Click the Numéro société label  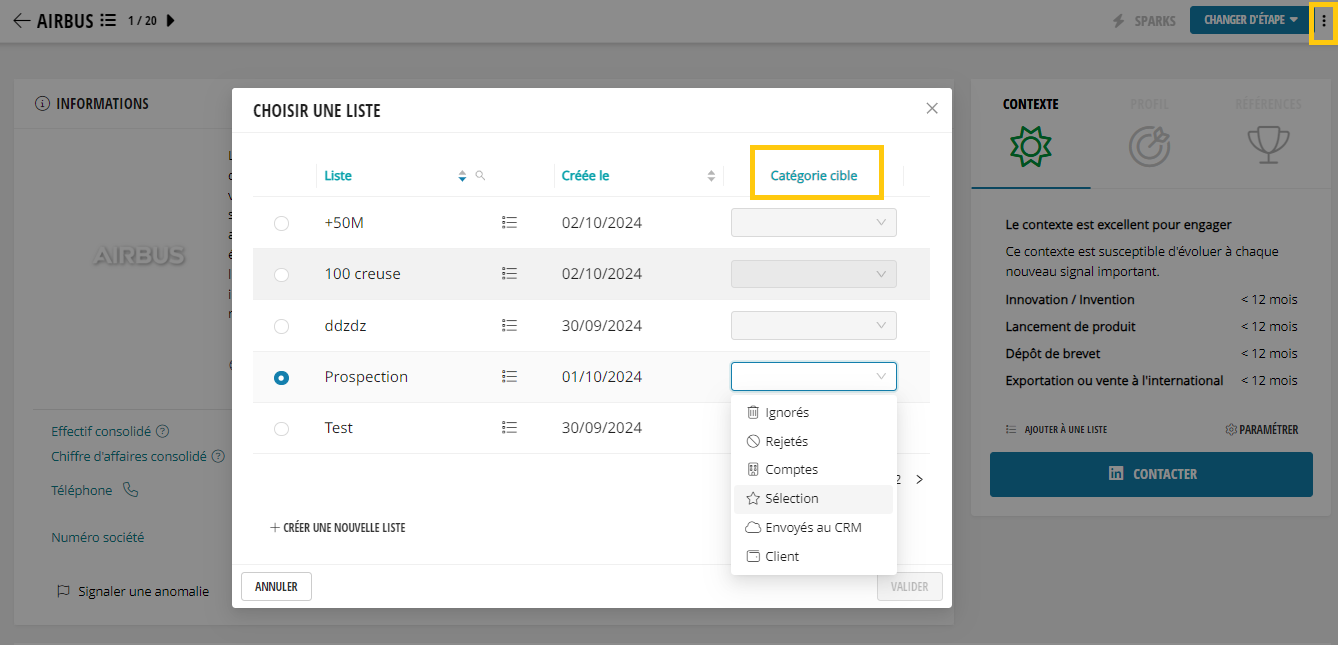click(98, 537)
